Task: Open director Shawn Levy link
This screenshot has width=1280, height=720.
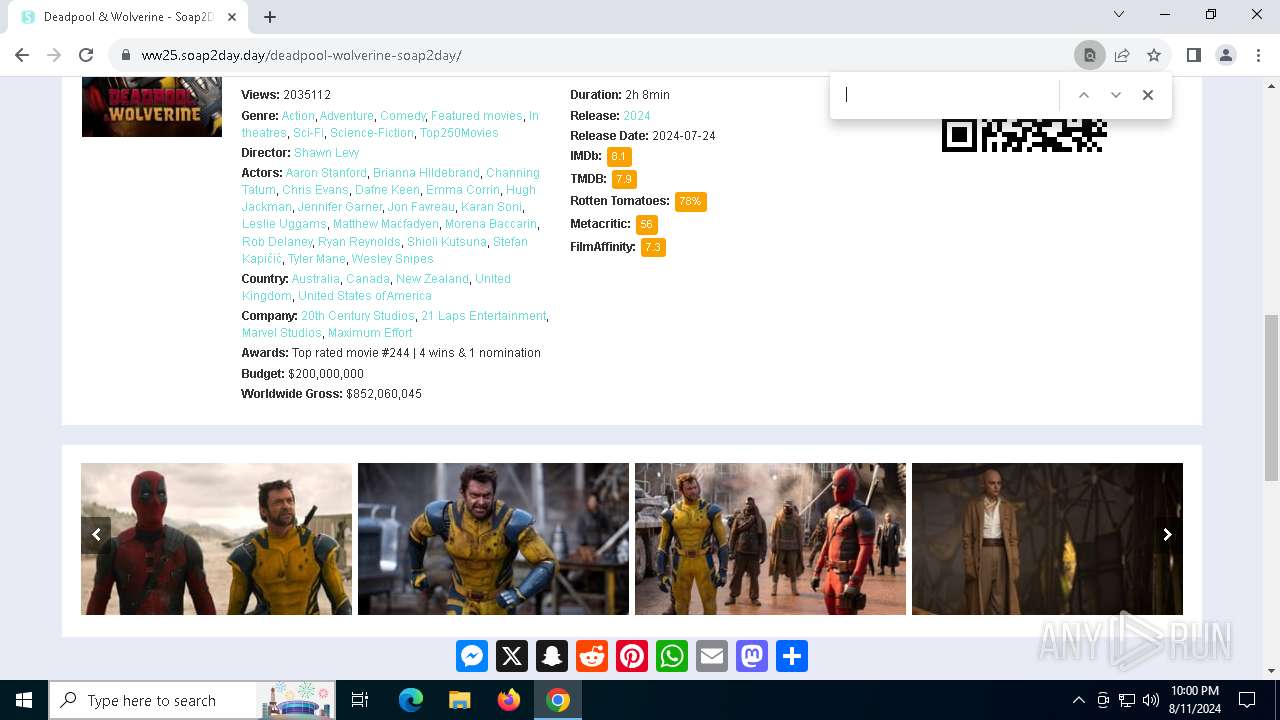Action: tap(327, 153)
